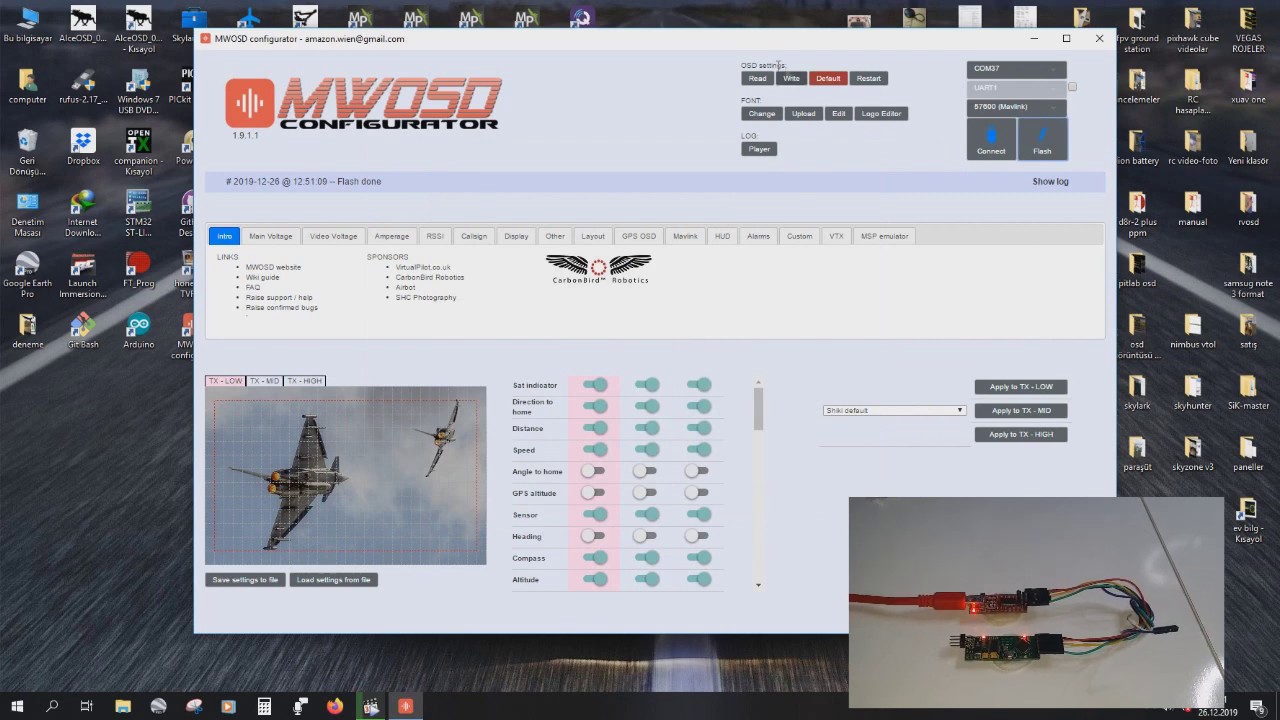Toggle Compass in the TX-MID column
Image resolution: width=1280 pixels, height=720 pixels.
pos(647,558)
